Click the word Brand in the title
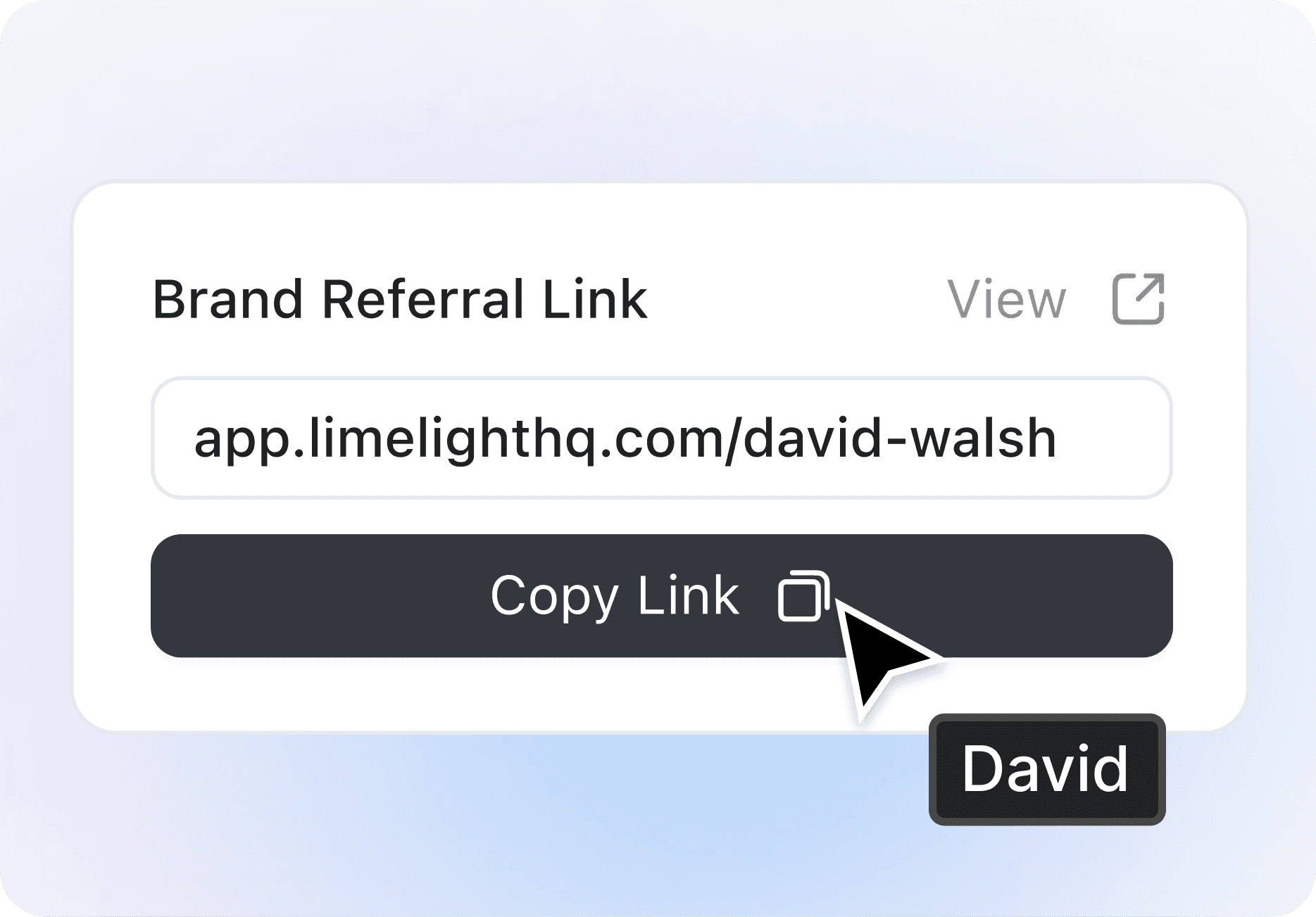 coord(227,299)
